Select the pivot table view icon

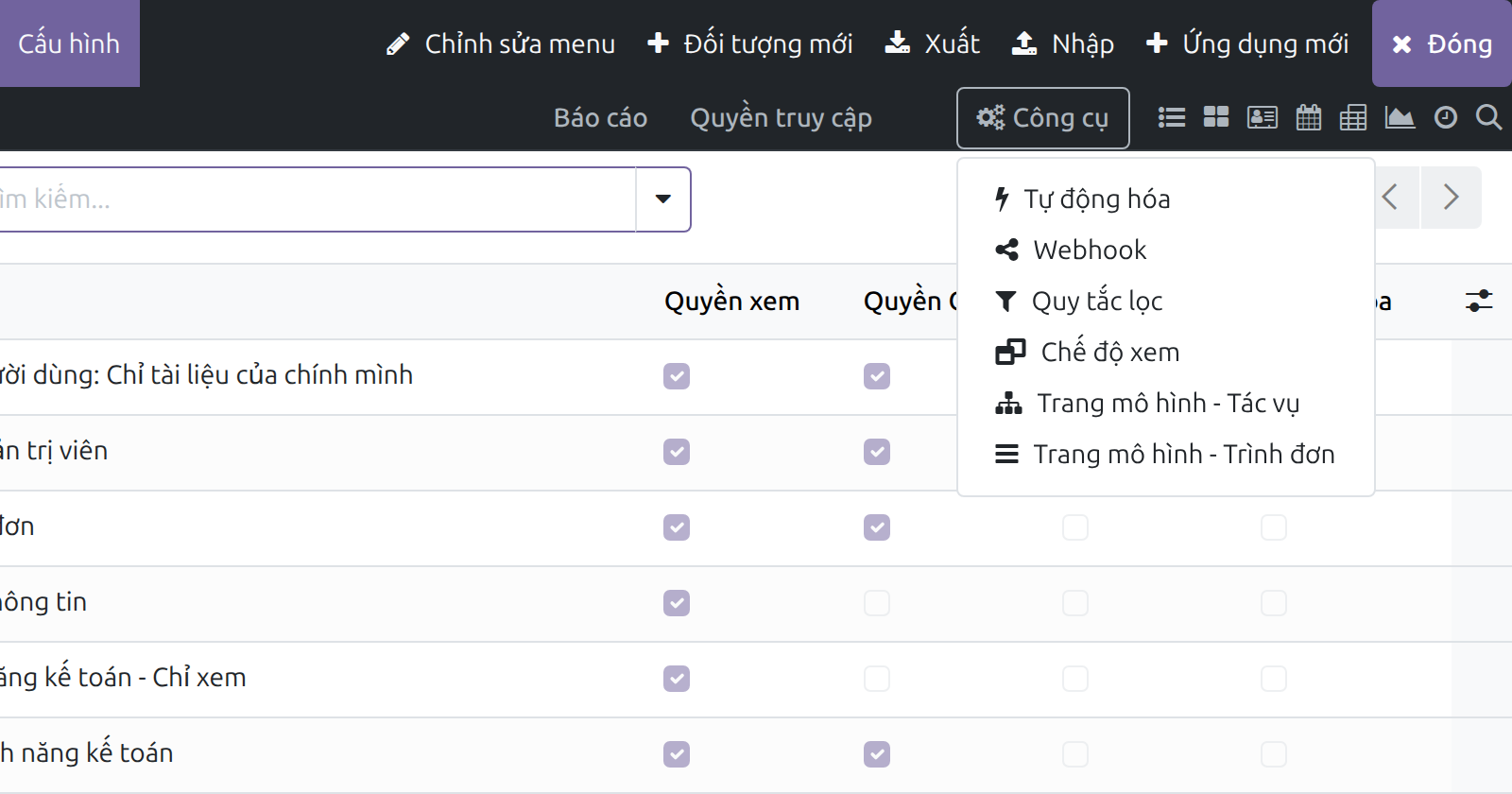pyautogui.click(x=1353, y=117)
